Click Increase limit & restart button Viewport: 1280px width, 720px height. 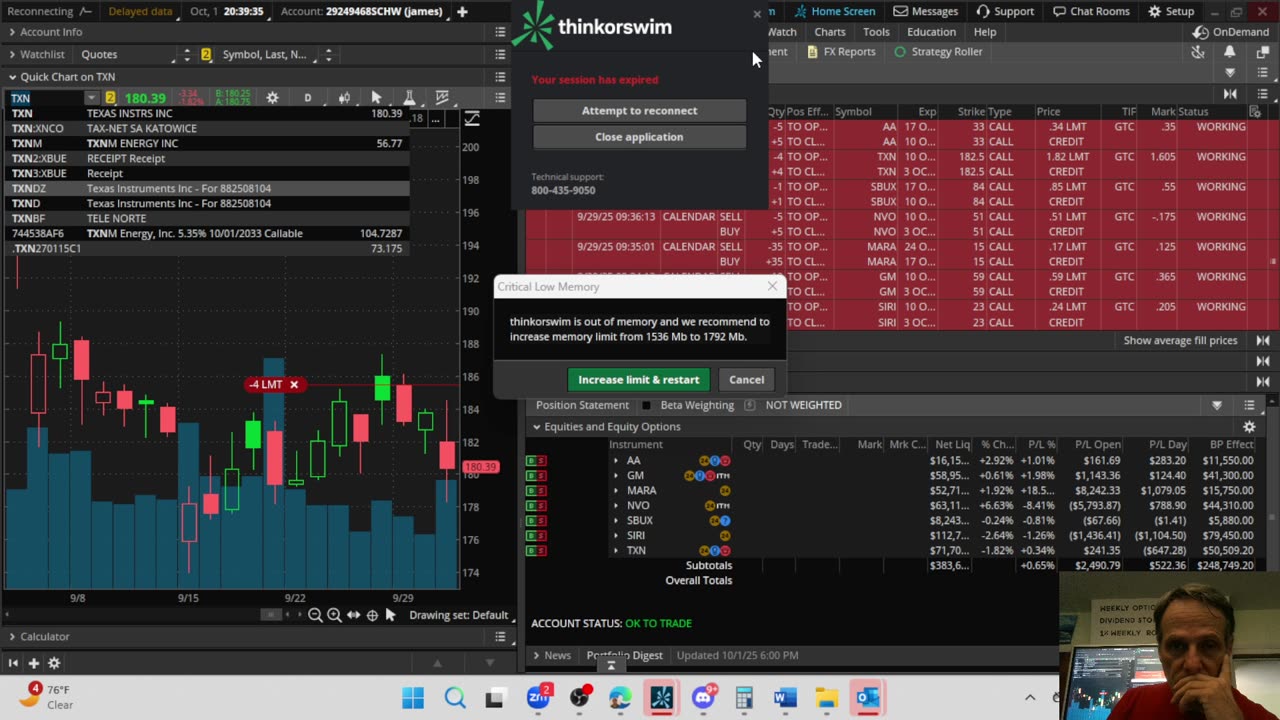(x=638, y=380)
